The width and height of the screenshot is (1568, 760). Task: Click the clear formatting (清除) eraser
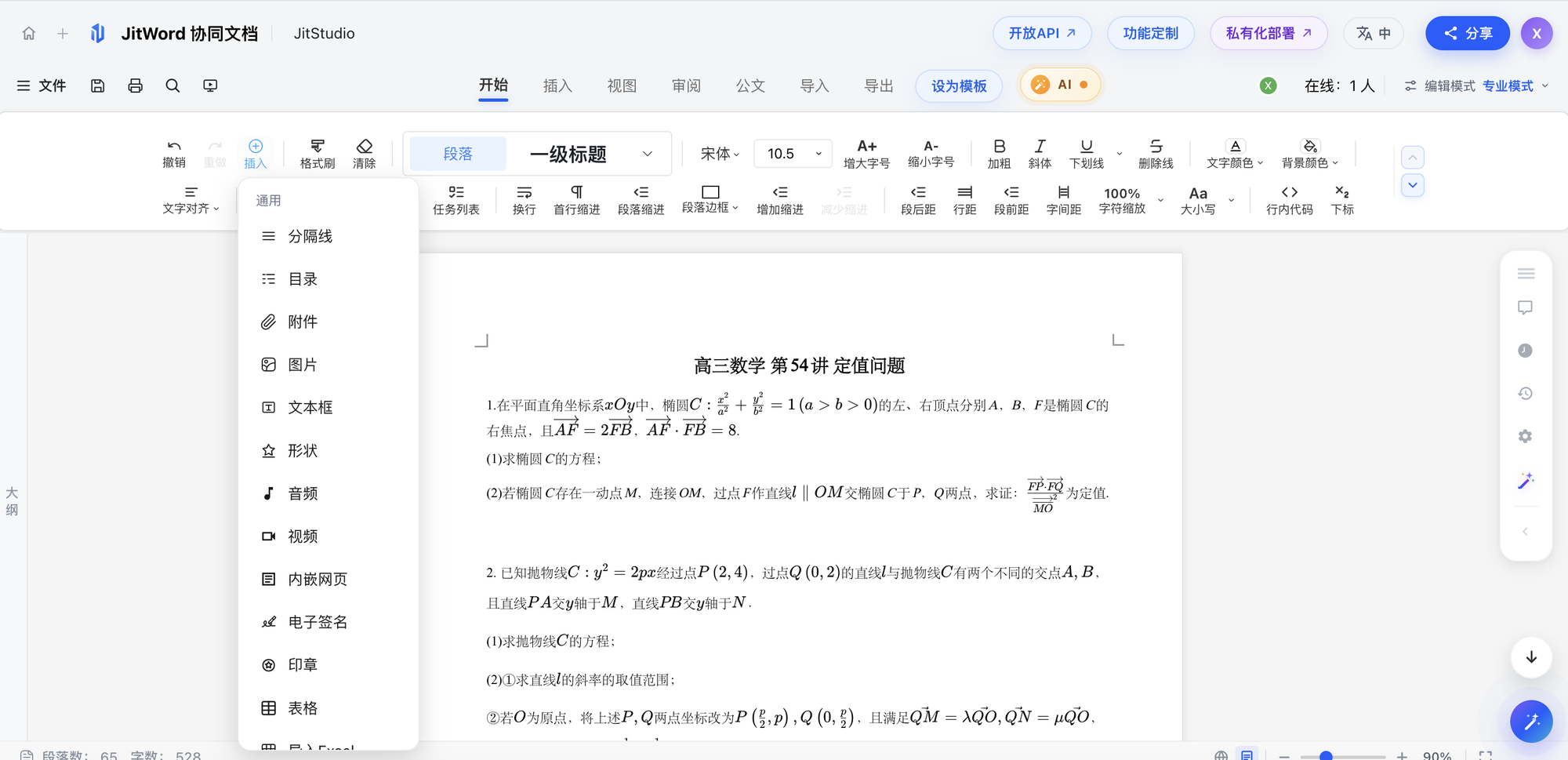coord(365,154)
